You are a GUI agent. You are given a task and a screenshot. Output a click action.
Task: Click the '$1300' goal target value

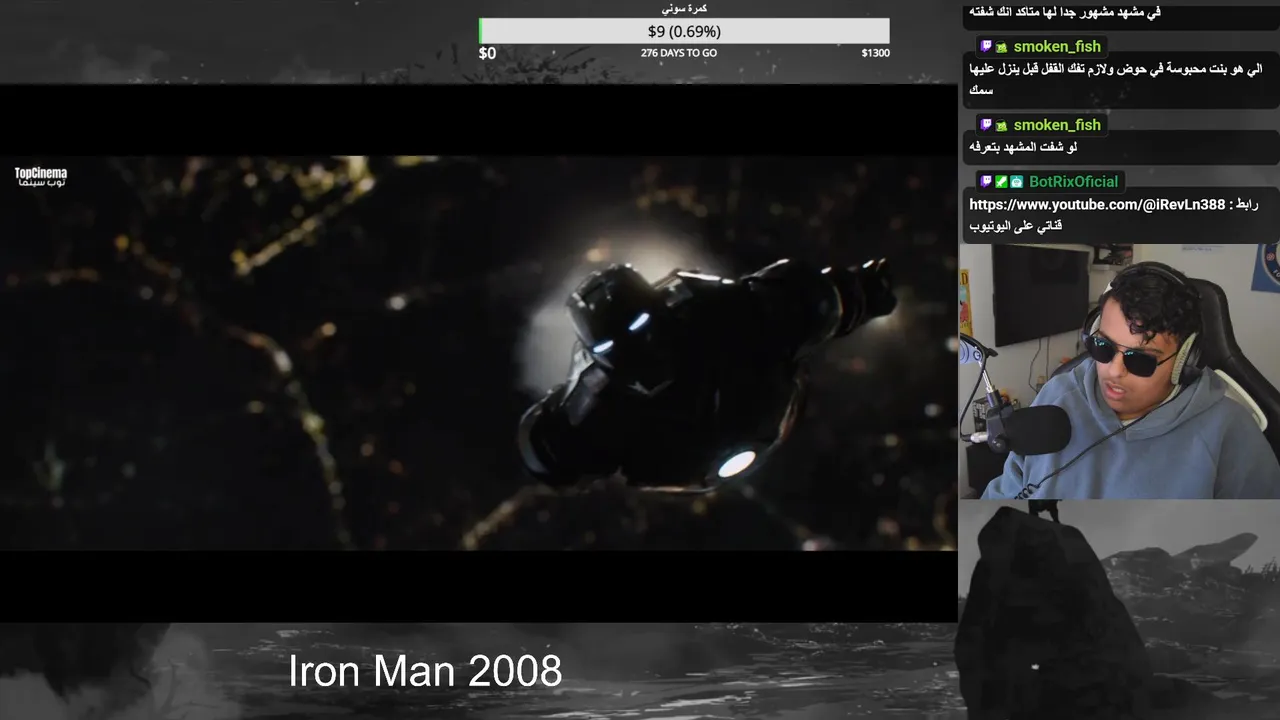(875, 53)
